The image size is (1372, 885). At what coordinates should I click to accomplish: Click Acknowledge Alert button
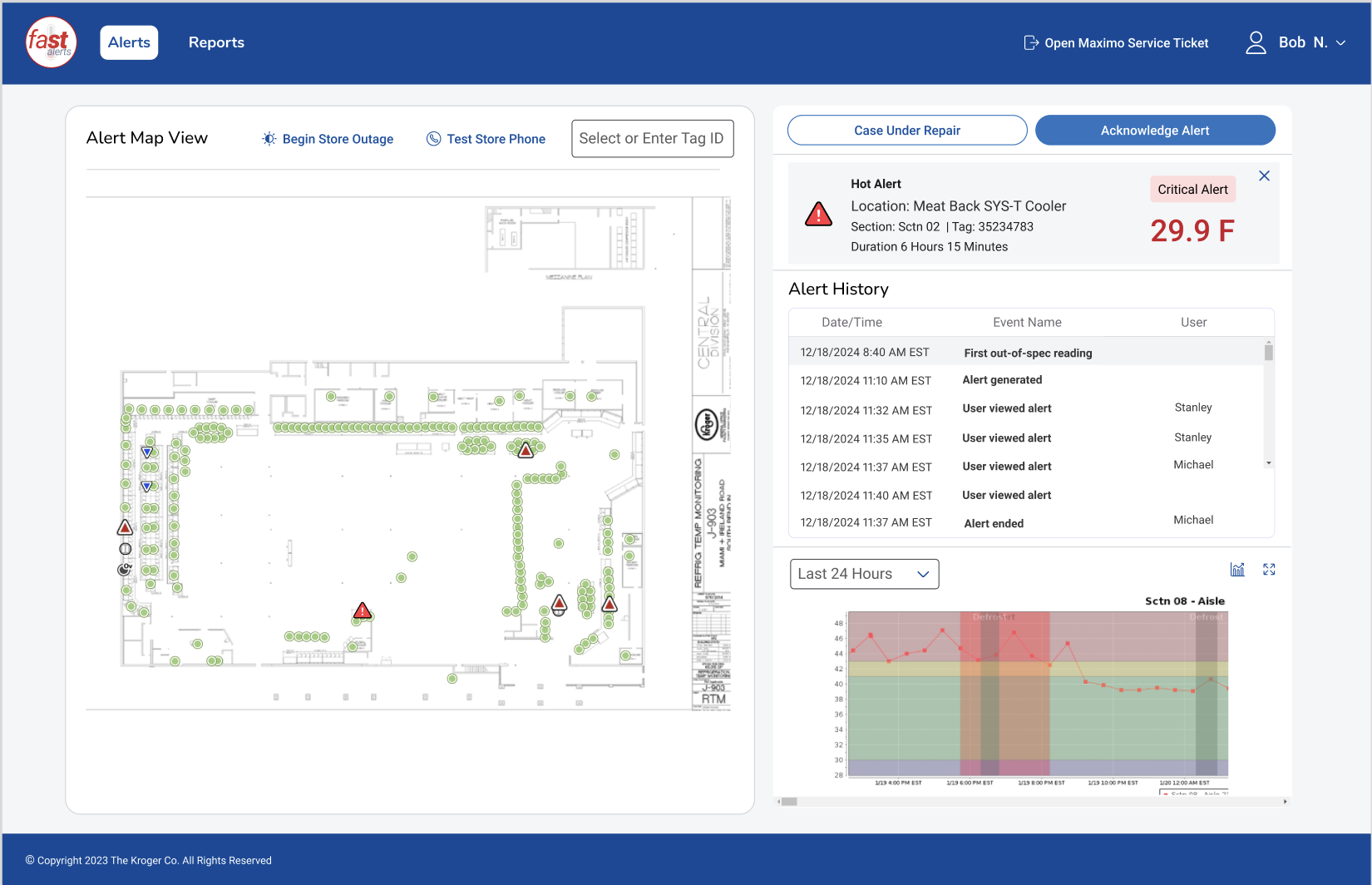click(x=1155, y=131)
